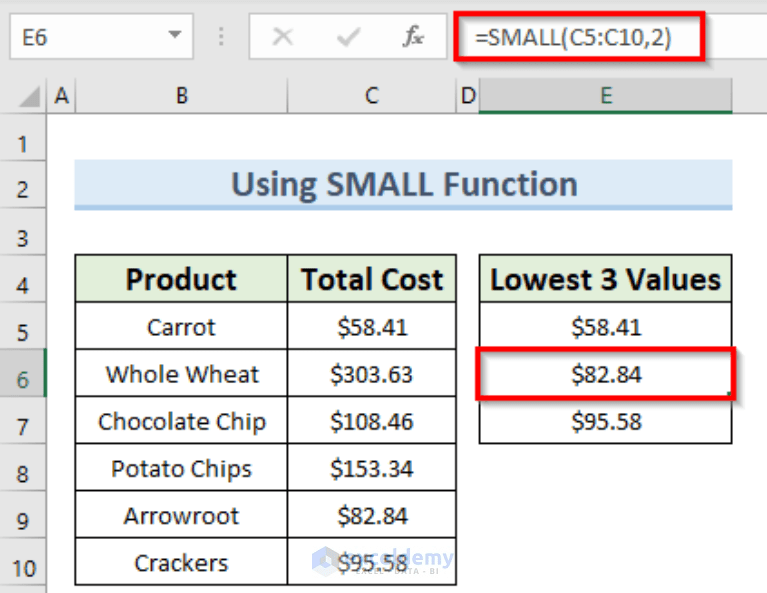
Task: Select the 'Arrowroot' cell
Action: 181,515
